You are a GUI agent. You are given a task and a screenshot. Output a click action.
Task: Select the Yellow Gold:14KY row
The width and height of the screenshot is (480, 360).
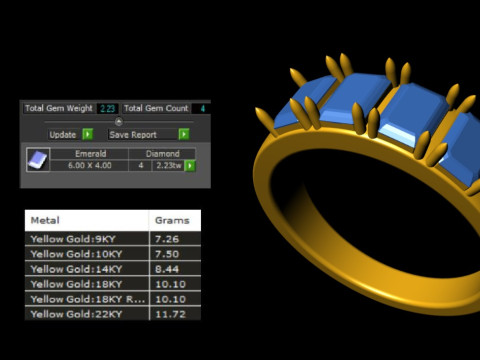(113, 269)
